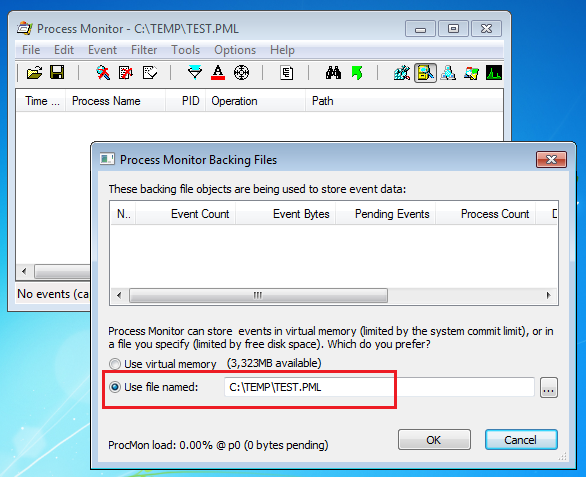The image size is (586, 477).
Task: Click the '(3,323MB available)' text
Action: pyautogui.click(x=274, y=363)
